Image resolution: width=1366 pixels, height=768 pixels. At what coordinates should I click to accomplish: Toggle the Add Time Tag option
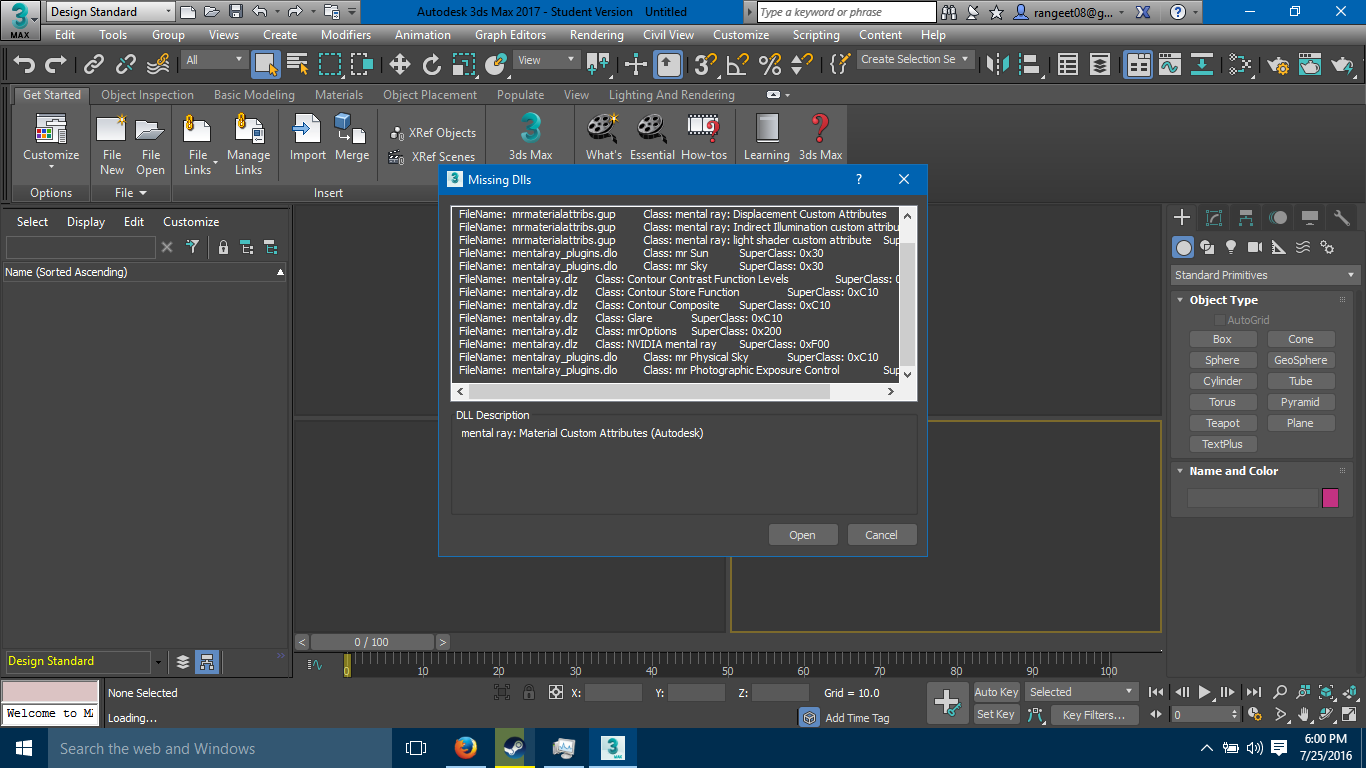coord(845,717)
